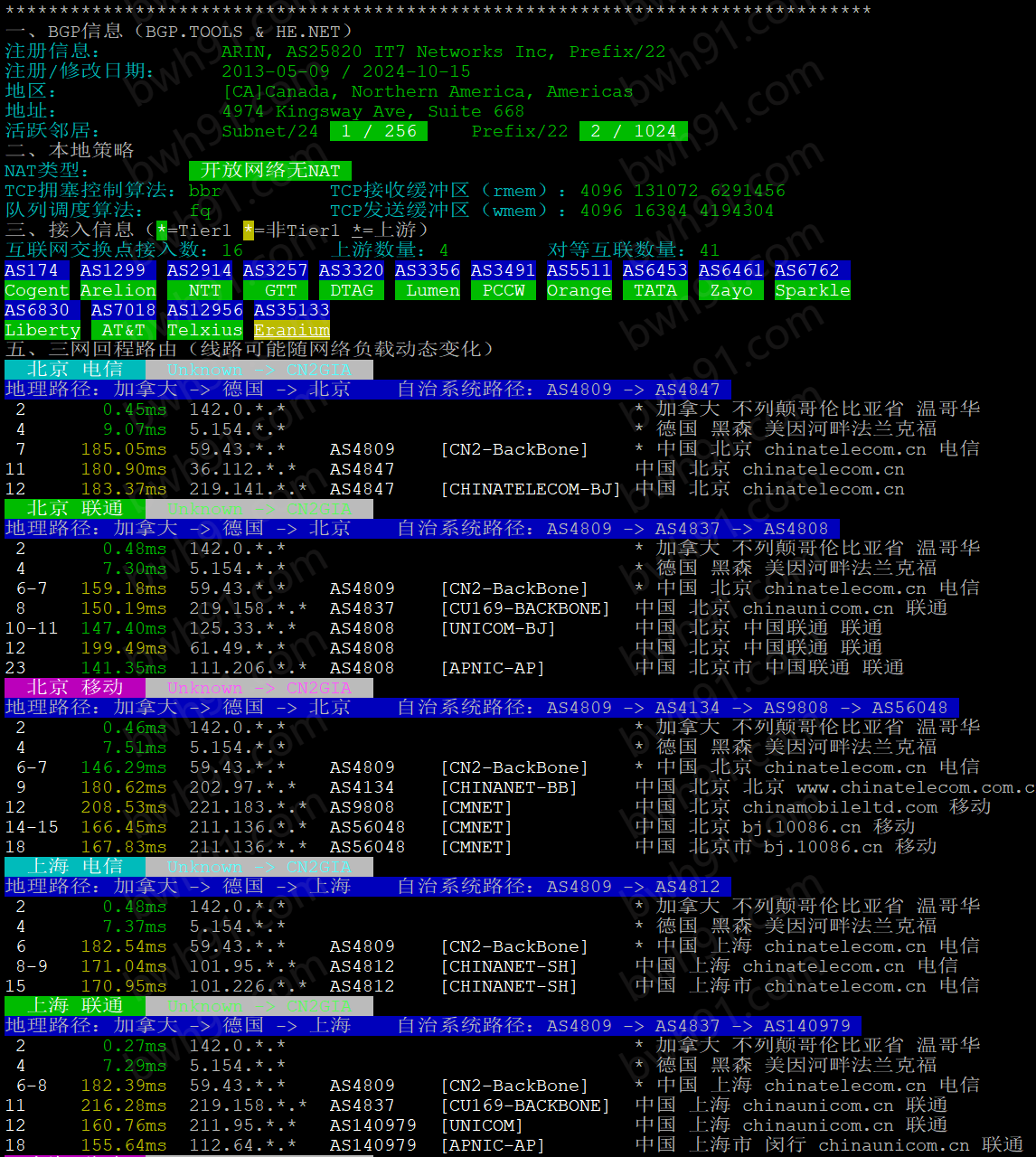The height and width of the screenshot is (1157, 1036).
Task: Click the green "Arelion" carrier label
Action: pyautogui.click(x=118, y=290)
